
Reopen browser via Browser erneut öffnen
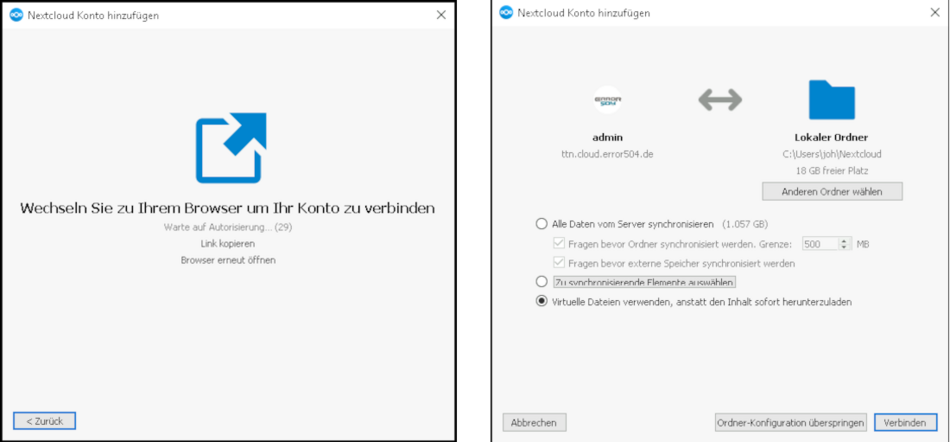click(228, 260)
